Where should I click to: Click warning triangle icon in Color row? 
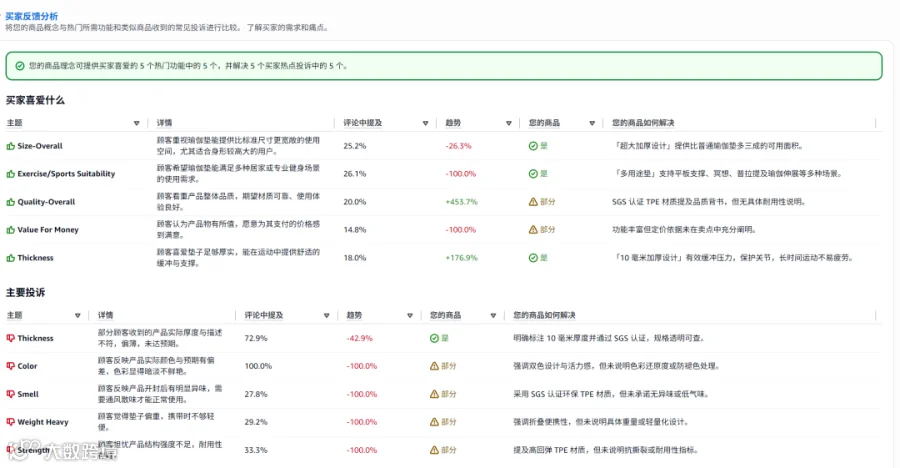434,366
